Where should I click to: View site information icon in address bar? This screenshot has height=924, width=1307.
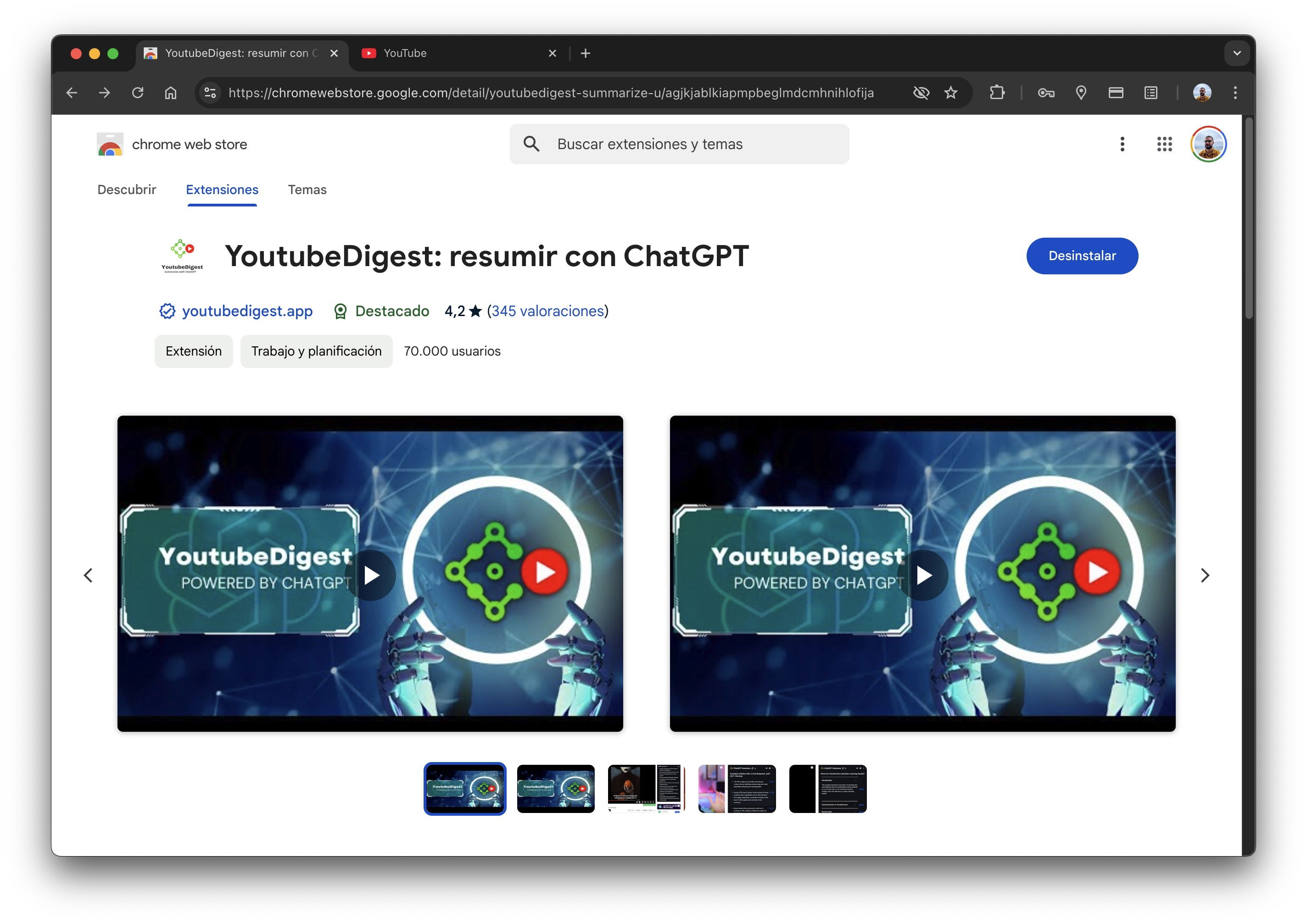click(210, 93)
